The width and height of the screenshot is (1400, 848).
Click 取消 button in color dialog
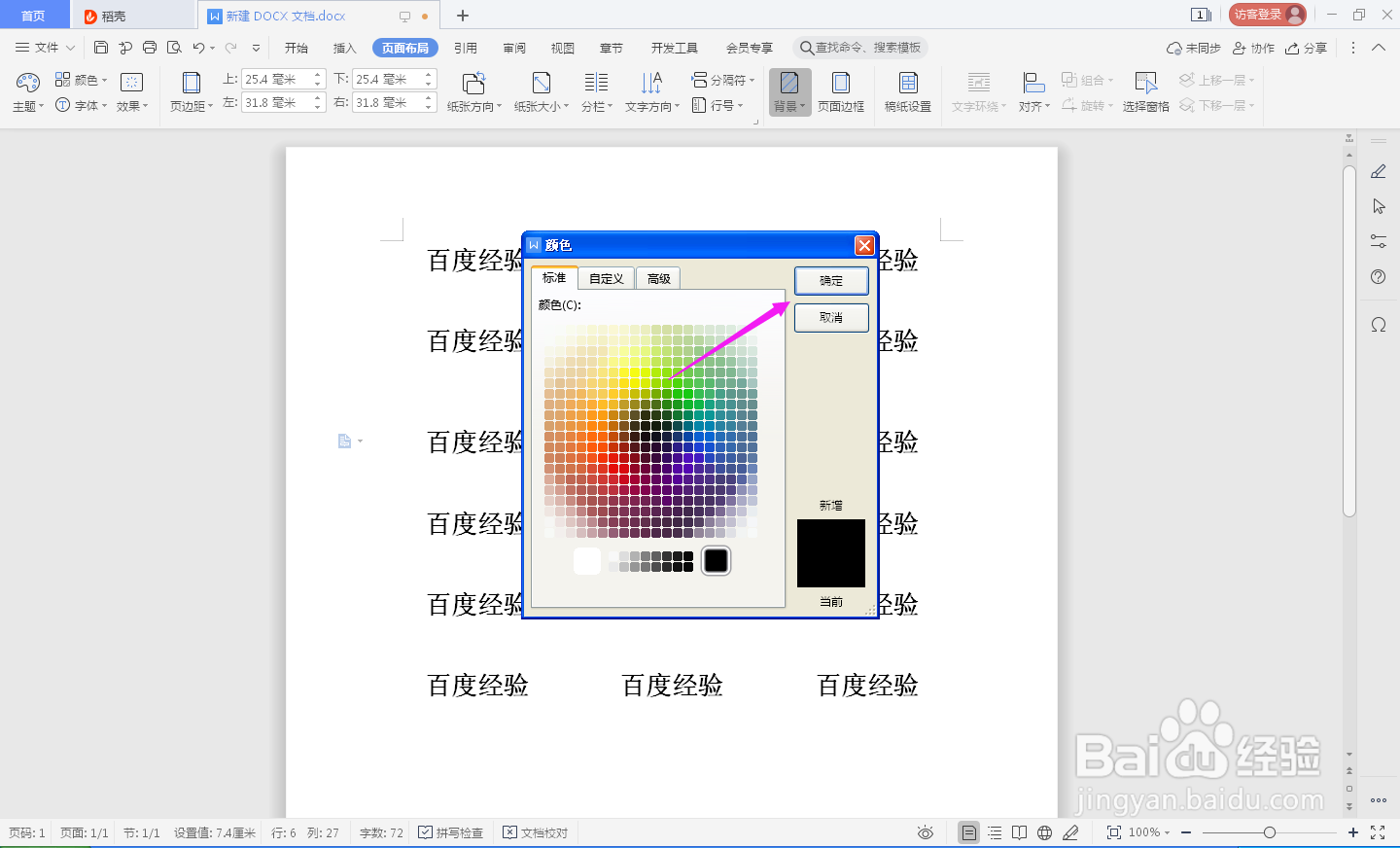831,317
